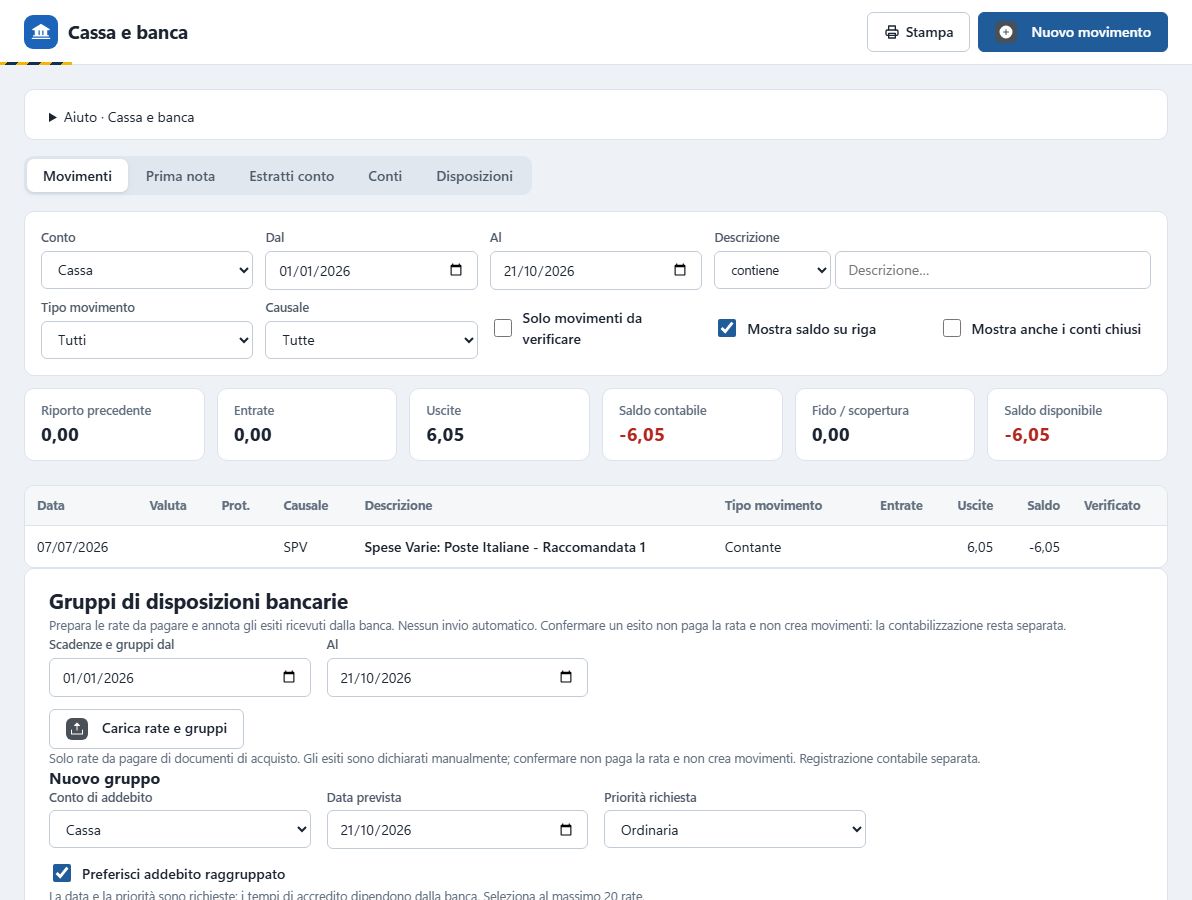Click upload icon on Carica rate e gruppi
Viewport: 1192px width, 900px height.
point(77,728)
